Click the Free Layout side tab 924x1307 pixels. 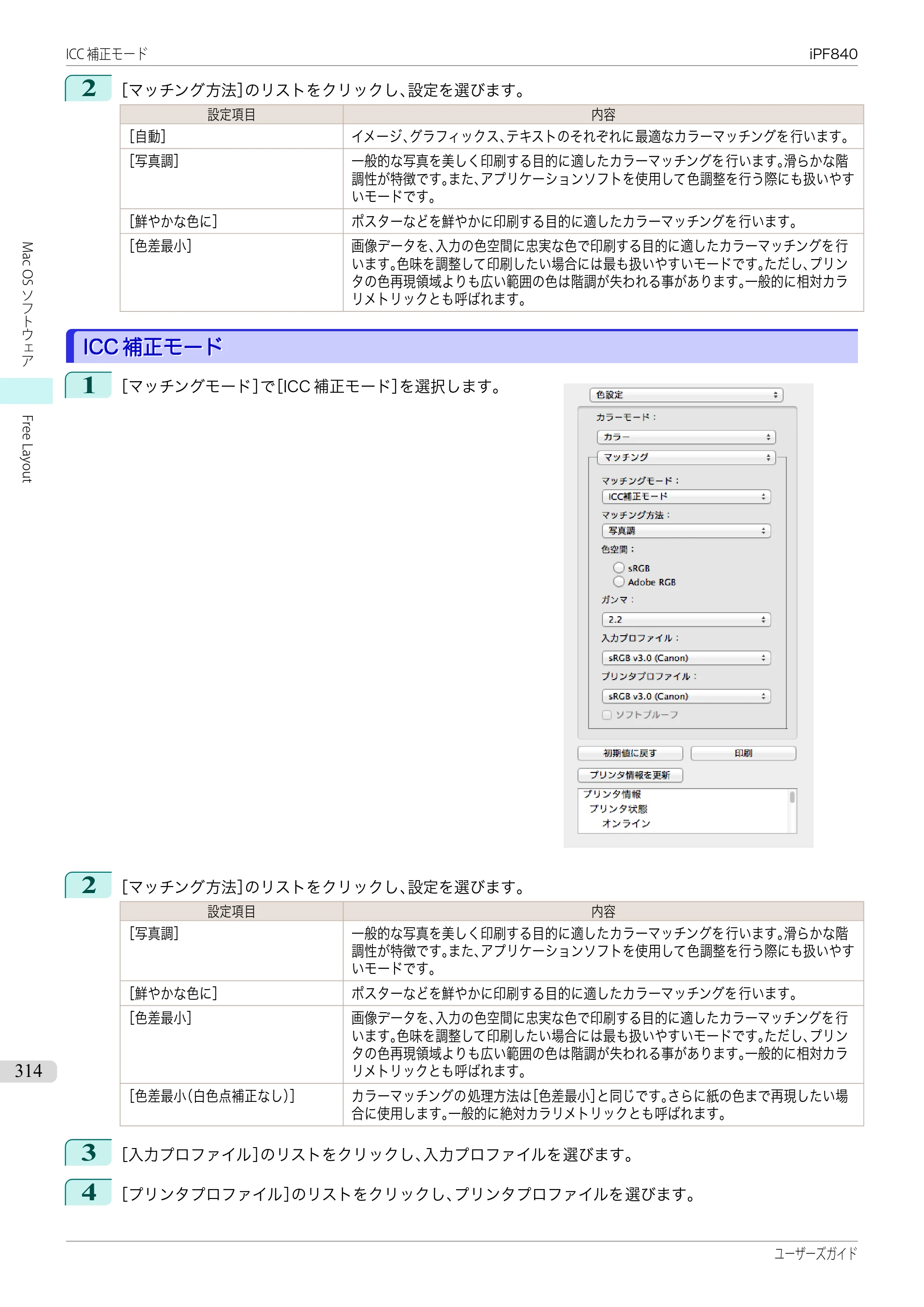(26, 449)
